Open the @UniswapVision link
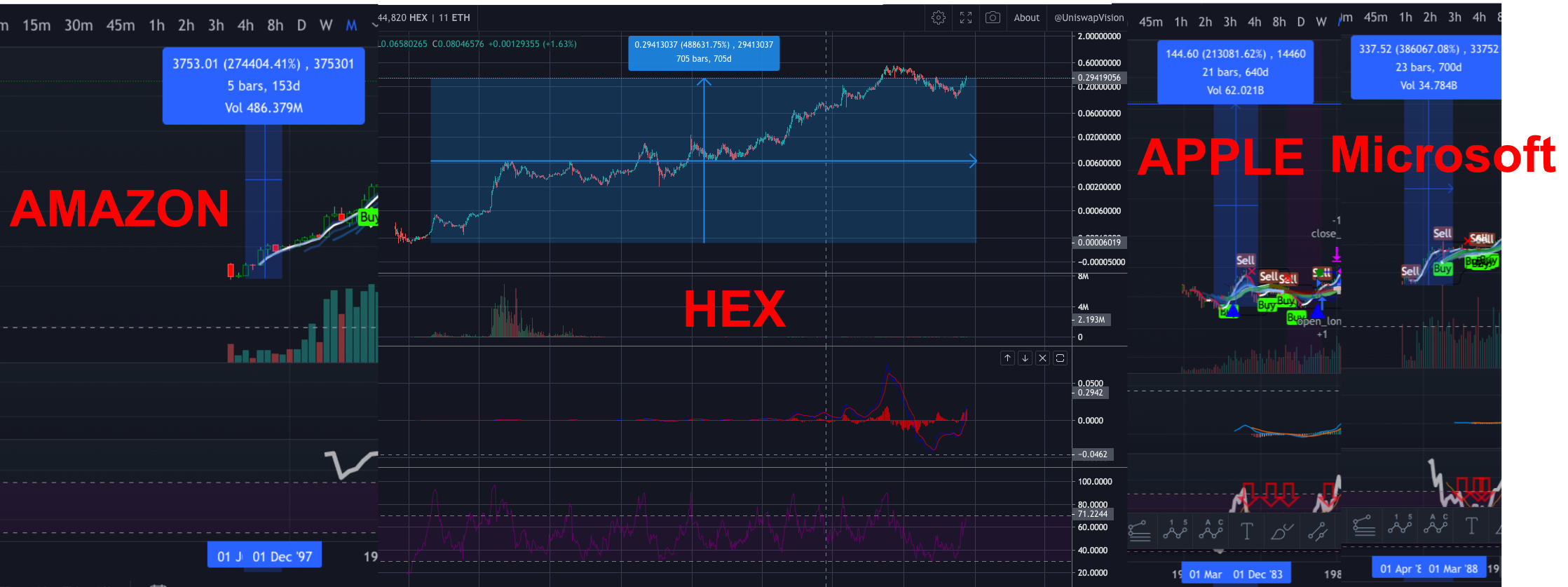Image resolution: width=1568 pixels, height=587 pixels. tap(1089, 18)
